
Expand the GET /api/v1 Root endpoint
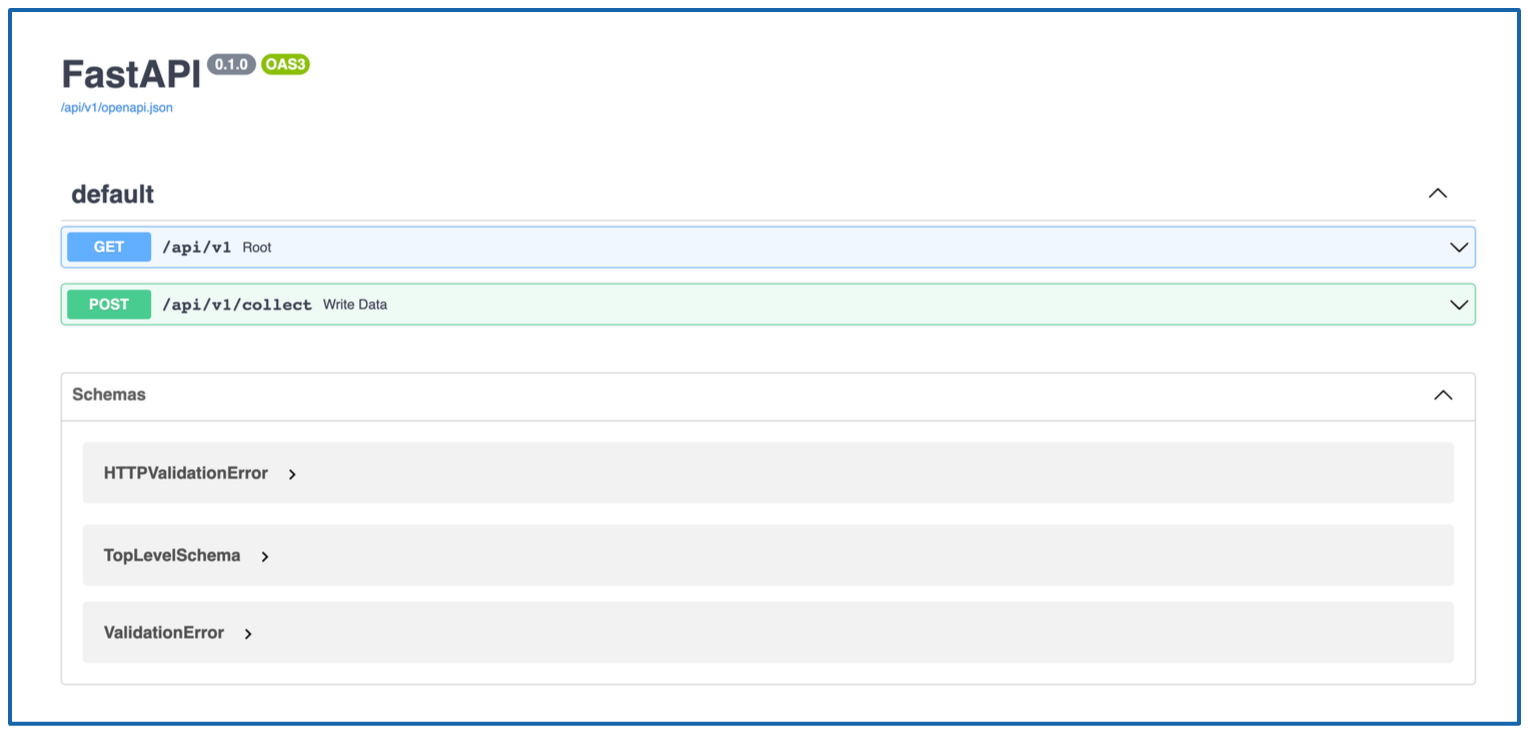(x=700, y=247)
